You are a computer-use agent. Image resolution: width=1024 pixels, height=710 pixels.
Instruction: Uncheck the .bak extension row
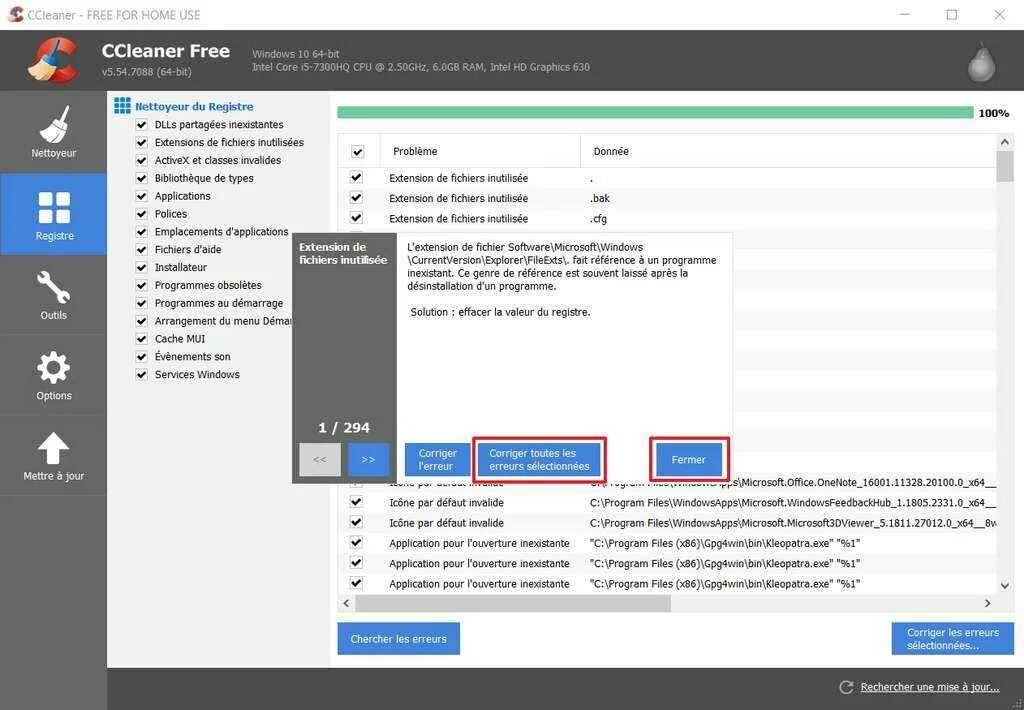pyautogui.click(x=356, y=197)
